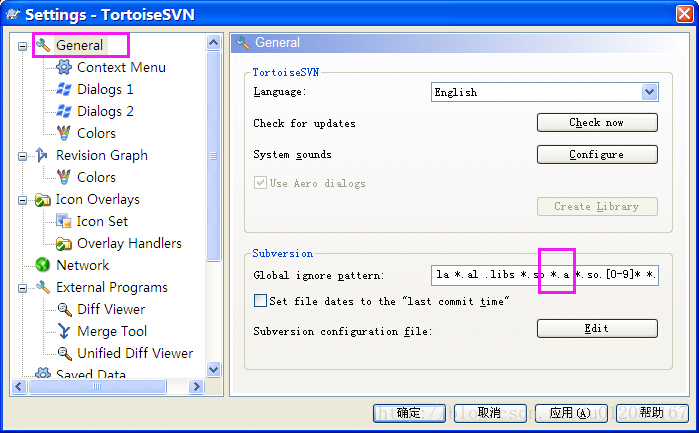The width and height of the screenshot is (699, 433).
Task: Click the tree scroll up arrow
Action: tap(214, 43)
